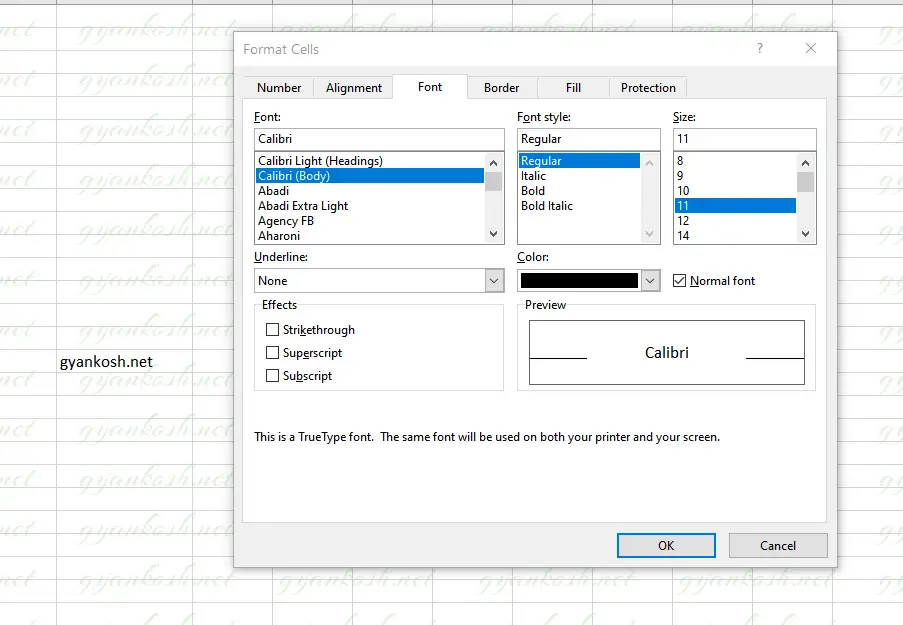The height and width of the screenshot is (625, 903).
Task: Choose font size 10
Action: [735, 191]
